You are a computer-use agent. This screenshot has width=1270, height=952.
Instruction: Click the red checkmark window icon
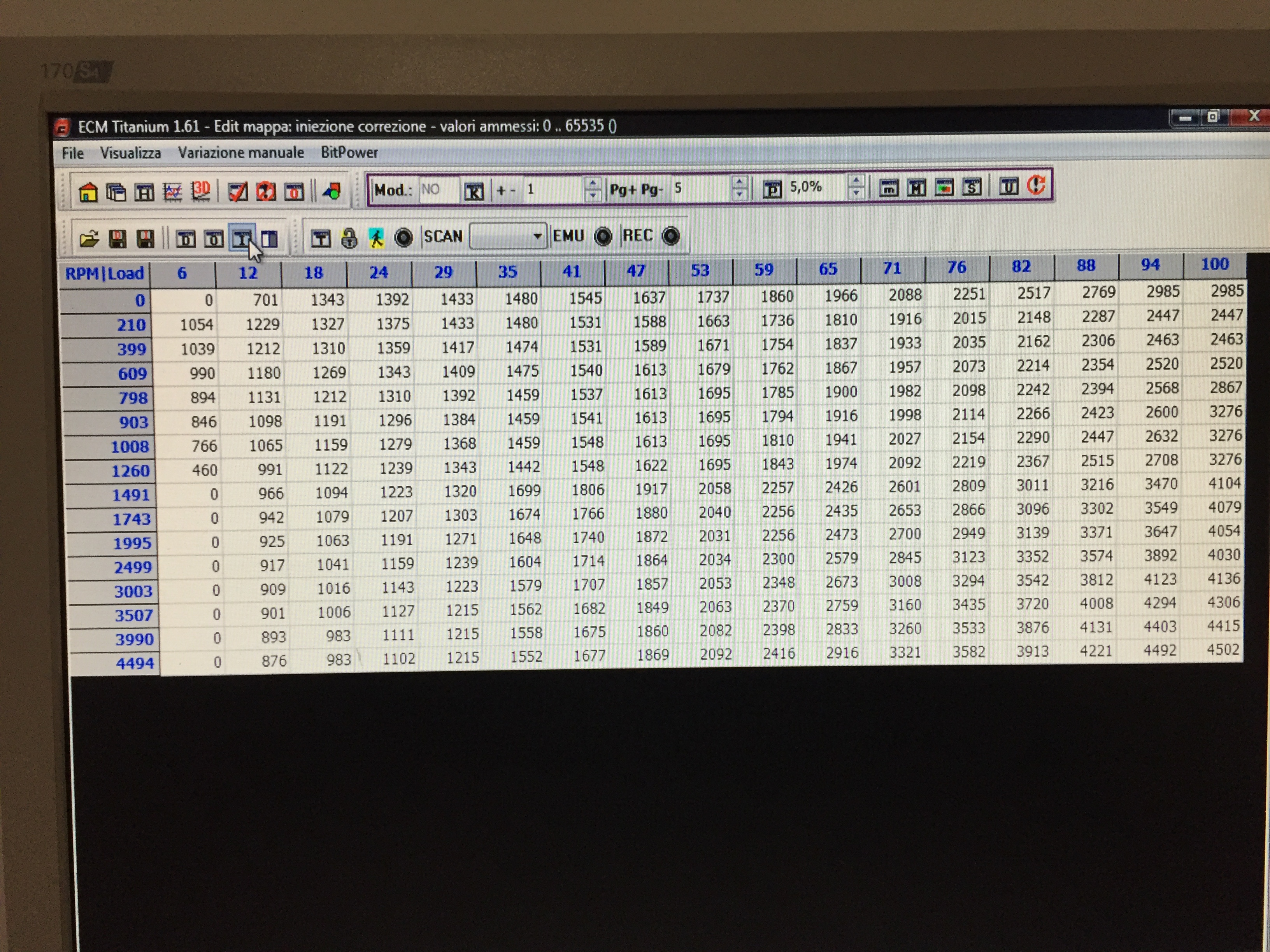(x=238, y=191)
